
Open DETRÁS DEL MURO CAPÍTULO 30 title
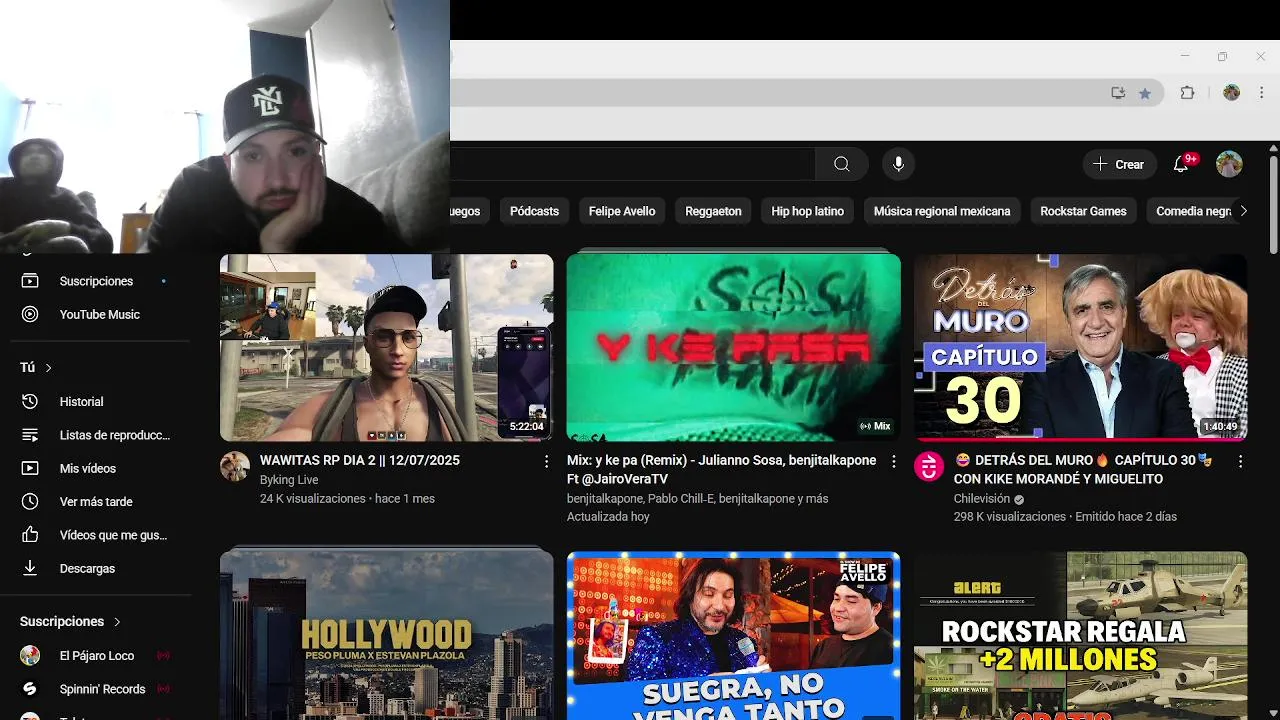coord(1083,470)
